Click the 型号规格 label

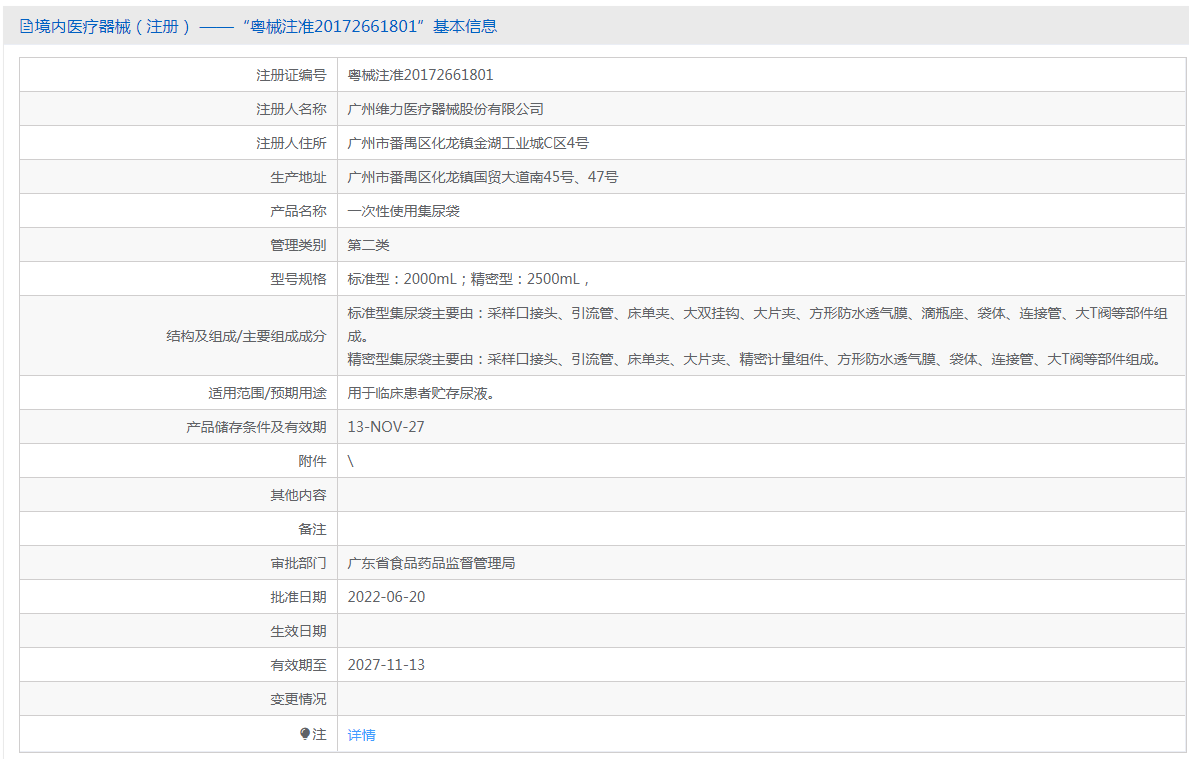tap(298, 279)
